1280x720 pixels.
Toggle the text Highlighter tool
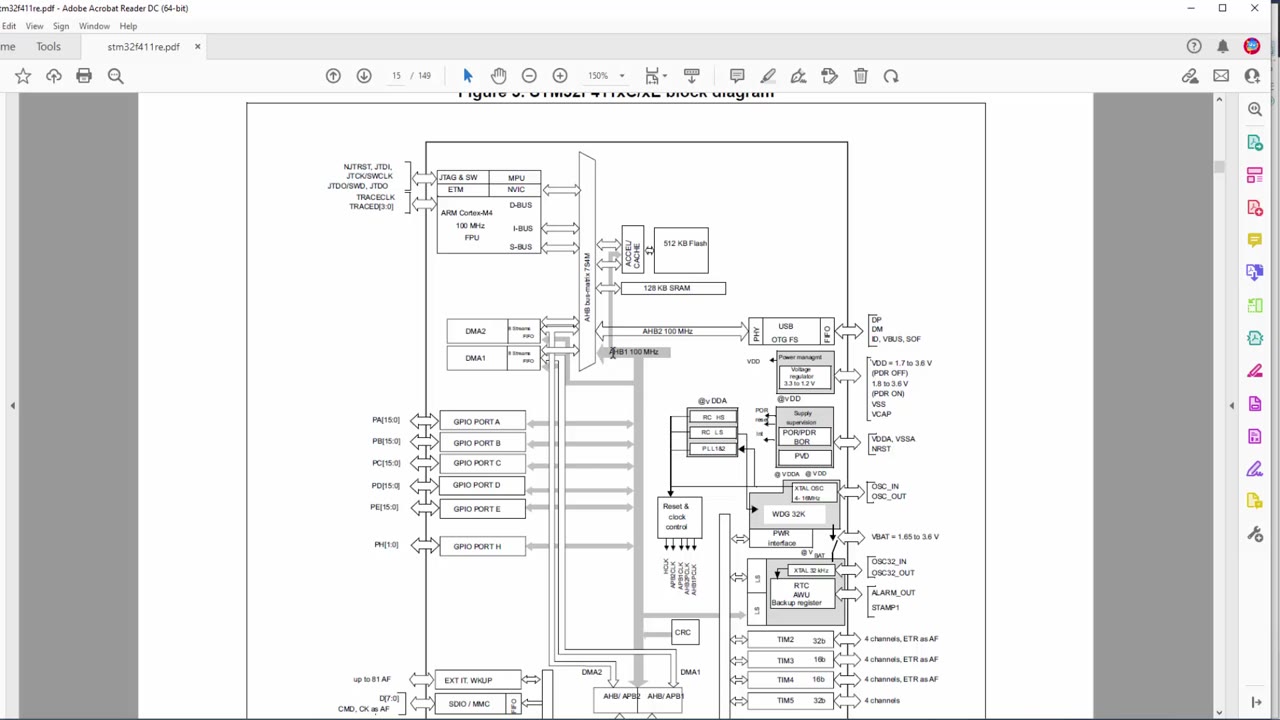pyautogui.click(x=768, y=76)
